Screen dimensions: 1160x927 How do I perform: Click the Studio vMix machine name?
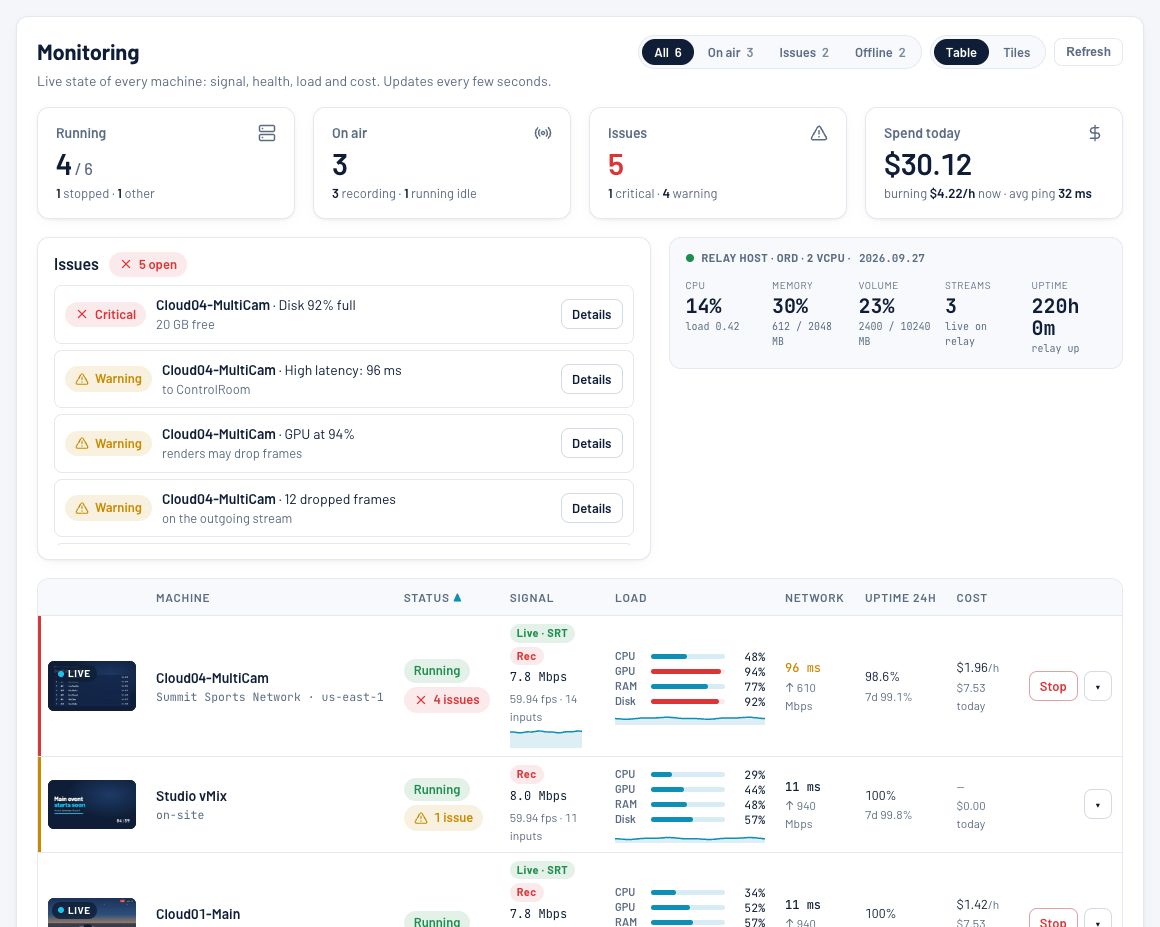[192, 796]
